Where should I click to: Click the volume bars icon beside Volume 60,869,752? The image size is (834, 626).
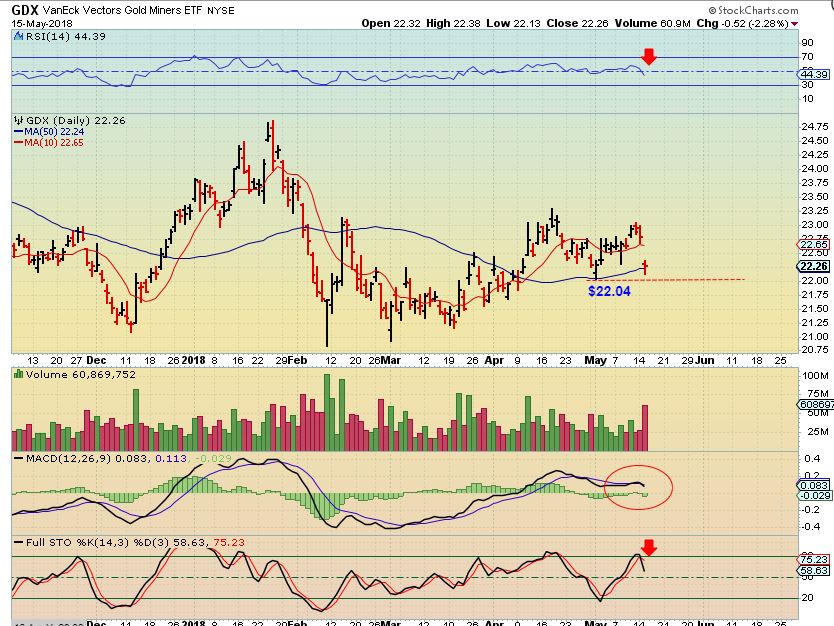(19, 374)
